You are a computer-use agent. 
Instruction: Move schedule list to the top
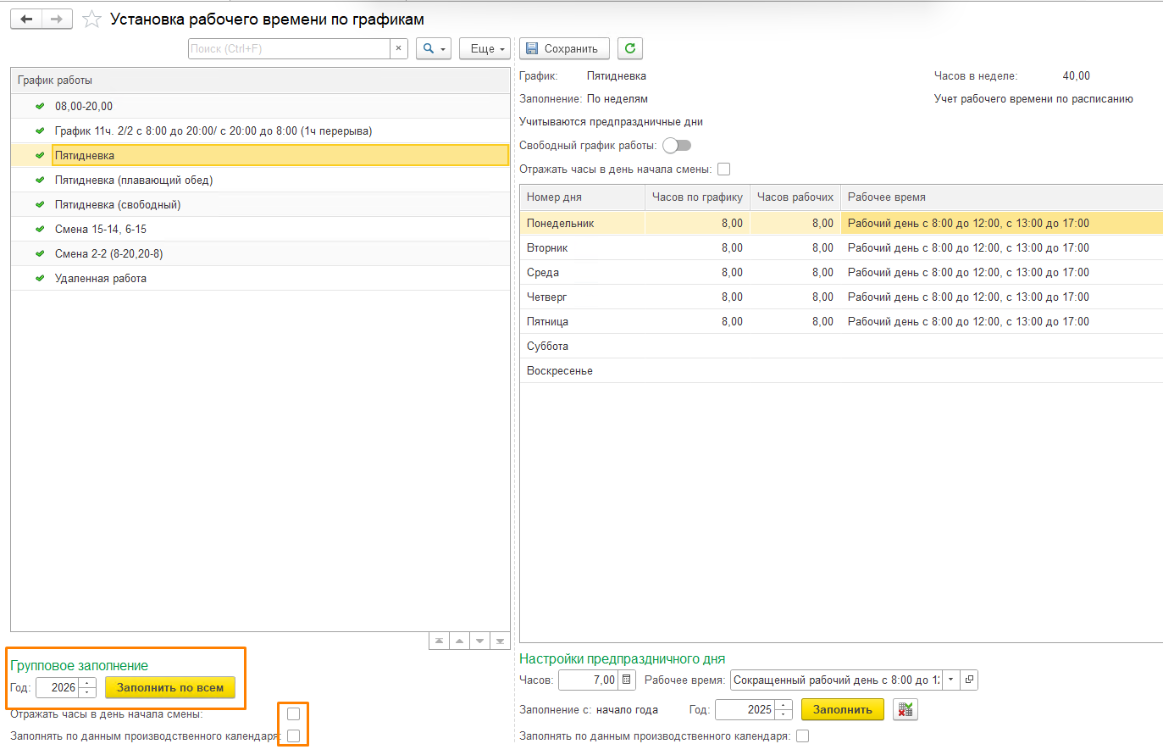click(439, 641)
